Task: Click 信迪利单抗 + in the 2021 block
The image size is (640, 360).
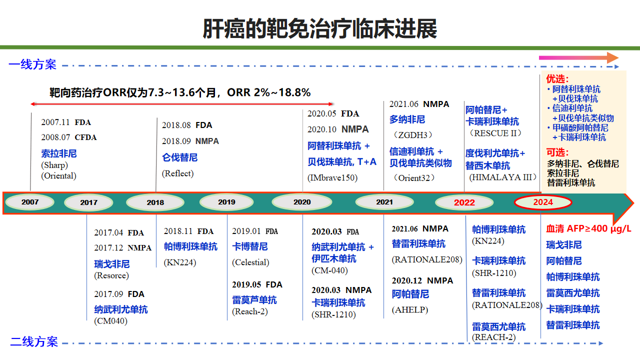Action: (x=416, y=152)
